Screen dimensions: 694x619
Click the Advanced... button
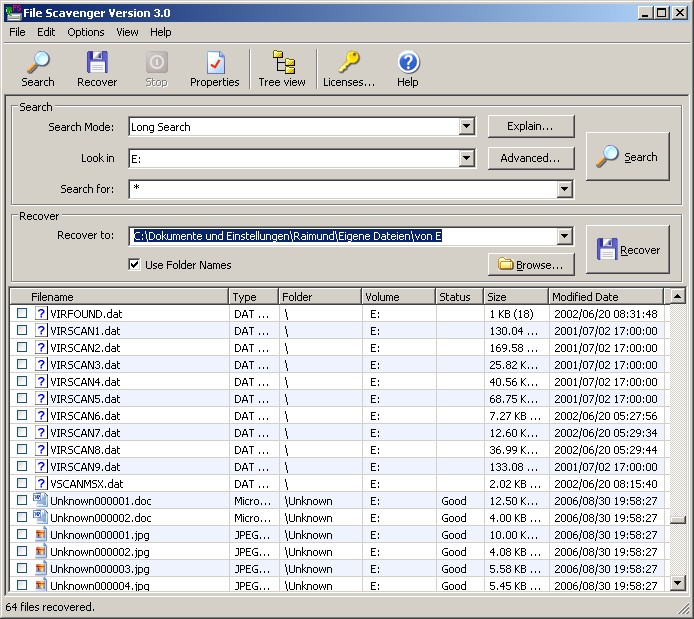click(531, 158)
